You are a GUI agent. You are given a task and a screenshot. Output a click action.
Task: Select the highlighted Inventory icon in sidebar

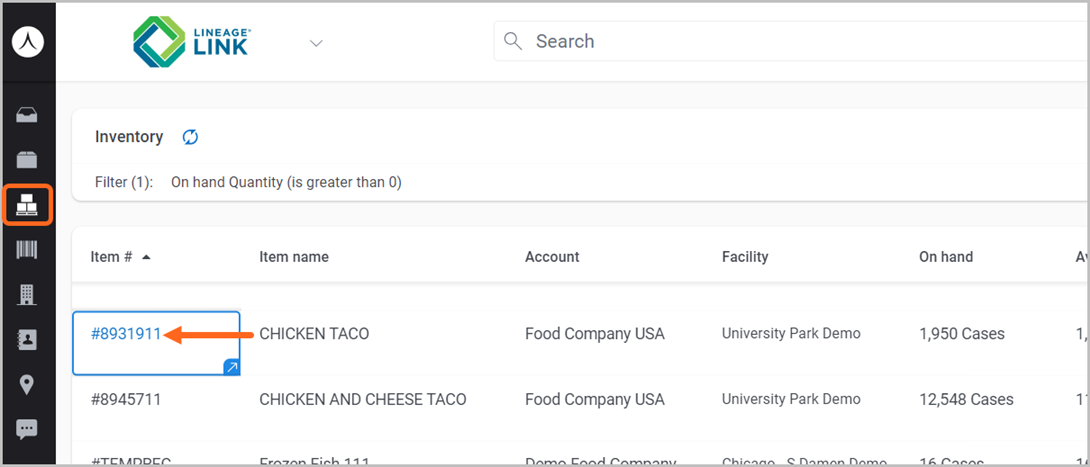27,205
